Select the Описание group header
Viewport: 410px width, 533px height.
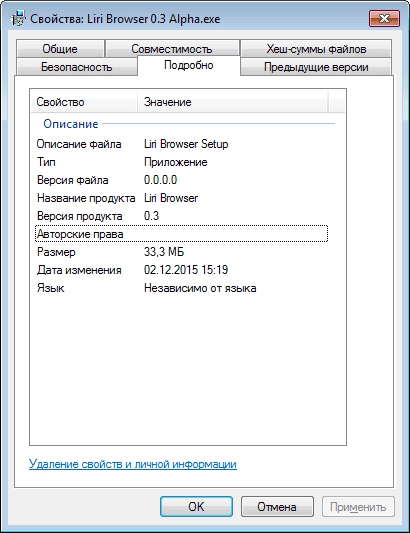tap(71, 124)
